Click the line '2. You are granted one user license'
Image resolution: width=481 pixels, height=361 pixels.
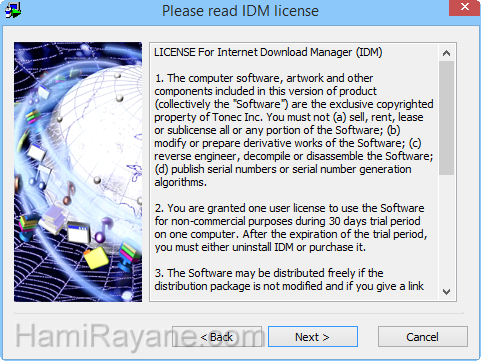click(240, 208)
